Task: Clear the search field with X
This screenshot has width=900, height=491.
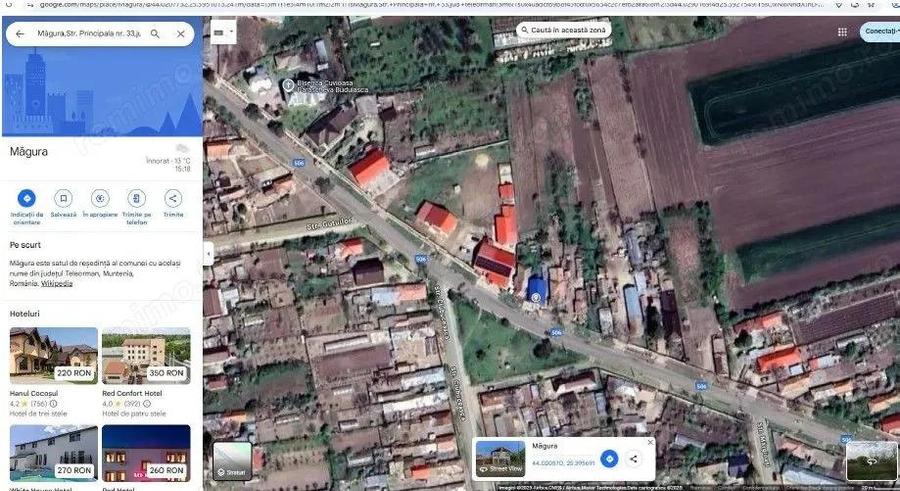Action: point(181,34)
